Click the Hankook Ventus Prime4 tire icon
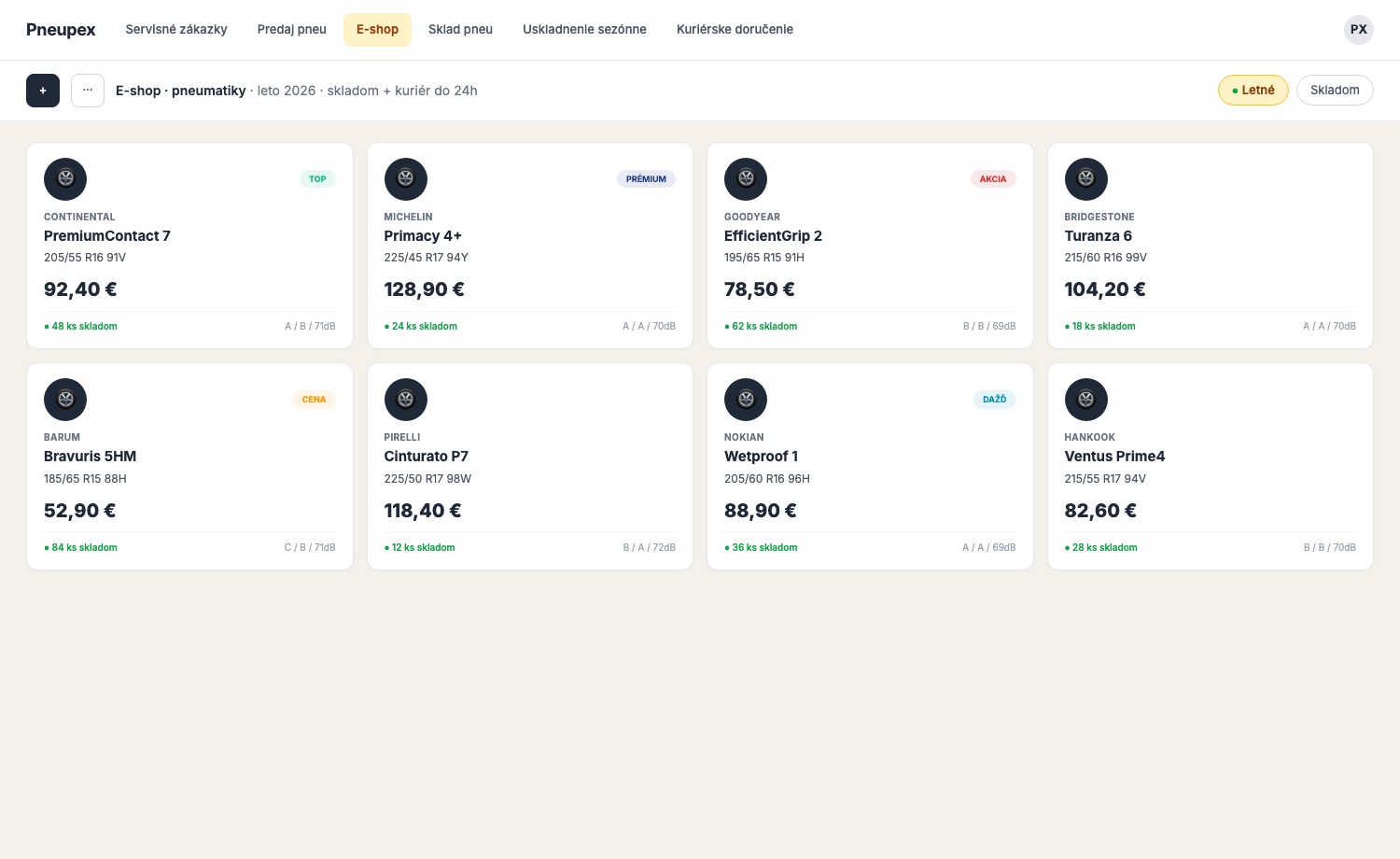 tap(1086, 400)
